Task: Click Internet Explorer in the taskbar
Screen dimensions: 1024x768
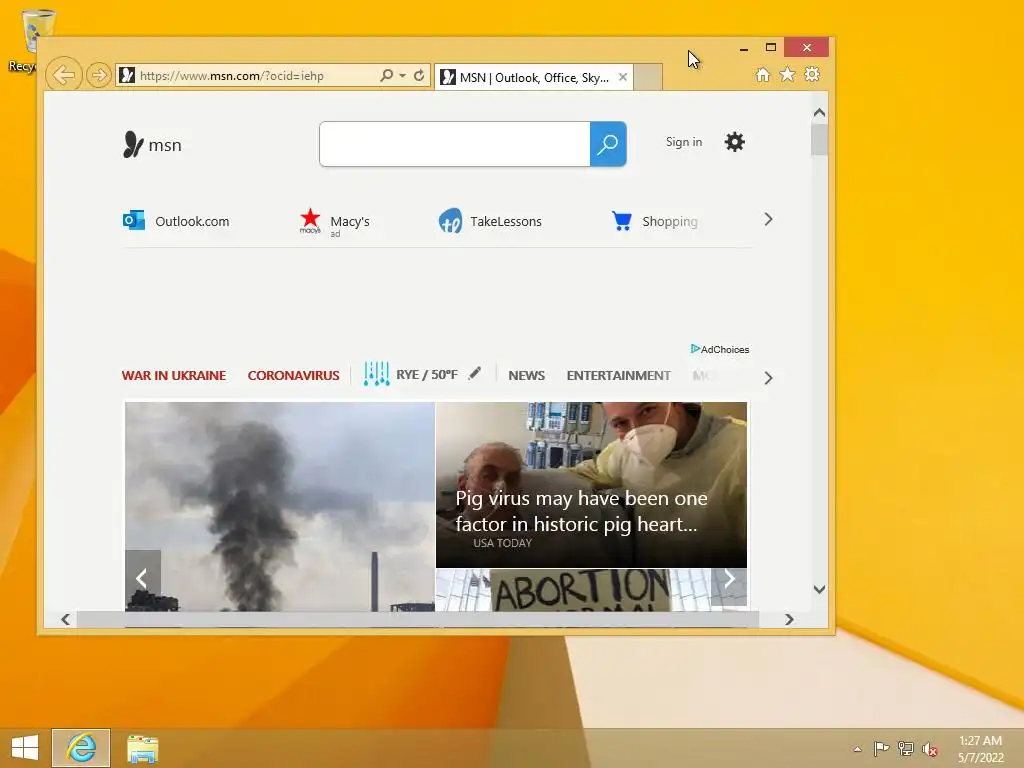Action: [81, 748]
